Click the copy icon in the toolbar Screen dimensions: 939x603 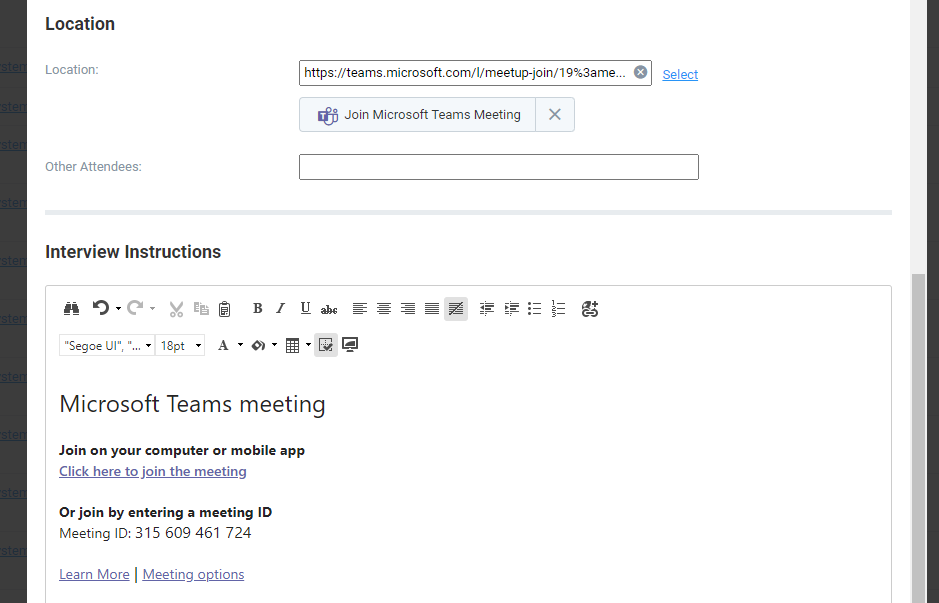click(201, 309)
